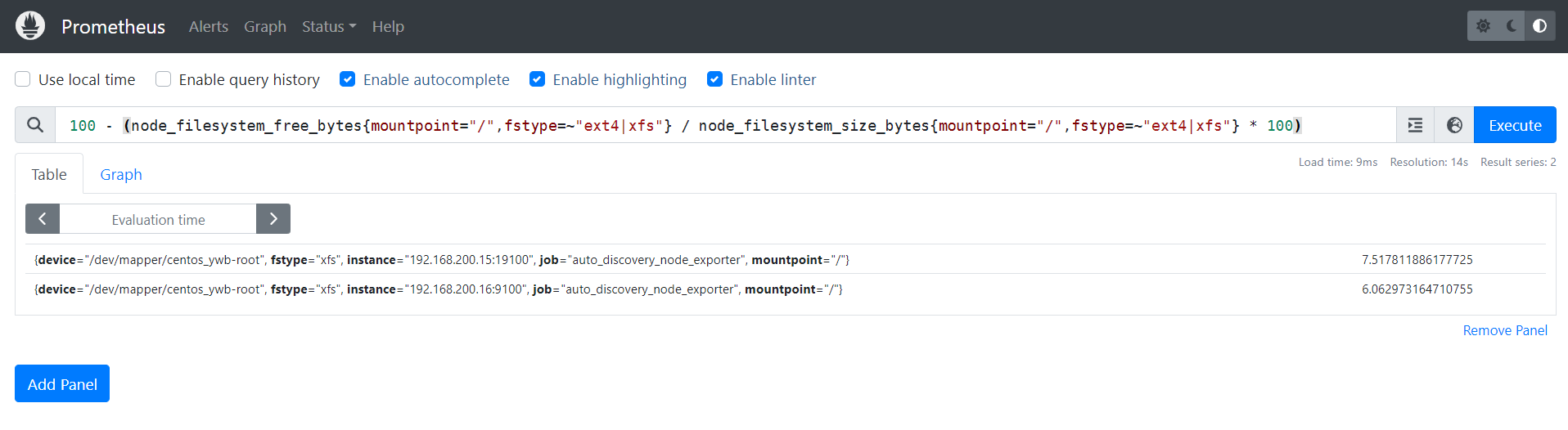The image size is (1568, 430).
Task: Go to the previous evaluation time
Action: pyautogui.click(x=43, y=219)
